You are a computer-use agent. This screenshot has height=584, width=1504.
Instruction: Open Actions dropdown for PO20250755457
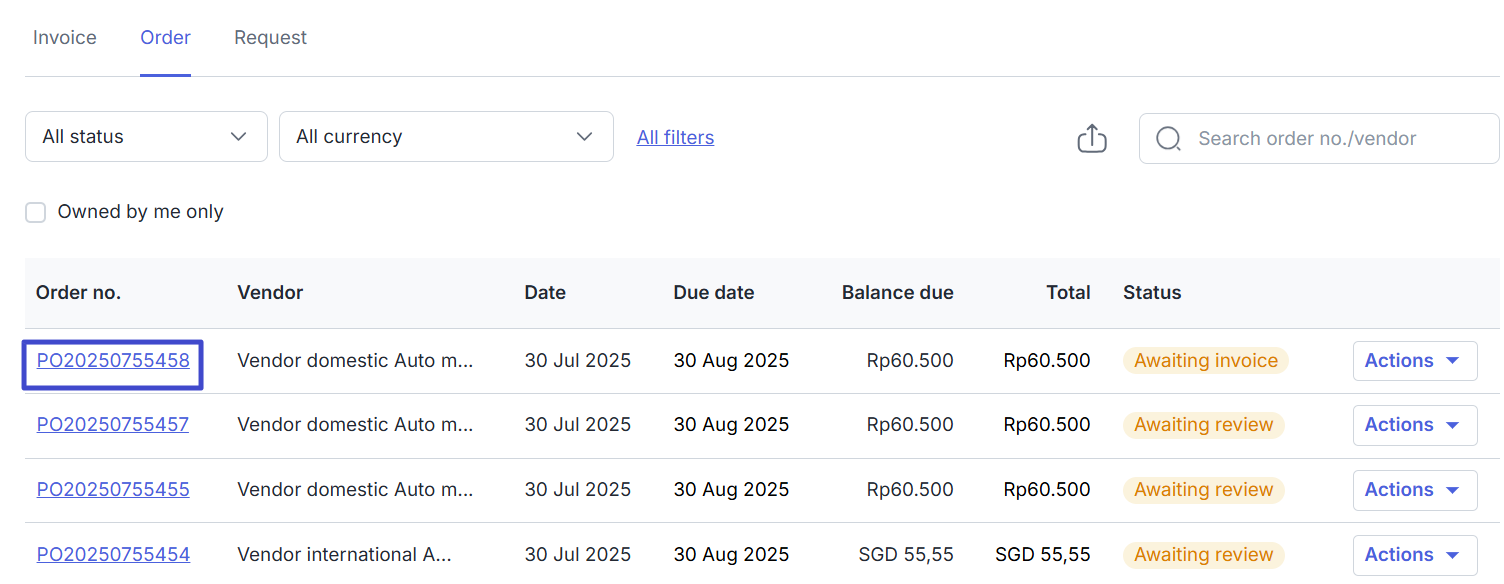(x=1414, y=425)
